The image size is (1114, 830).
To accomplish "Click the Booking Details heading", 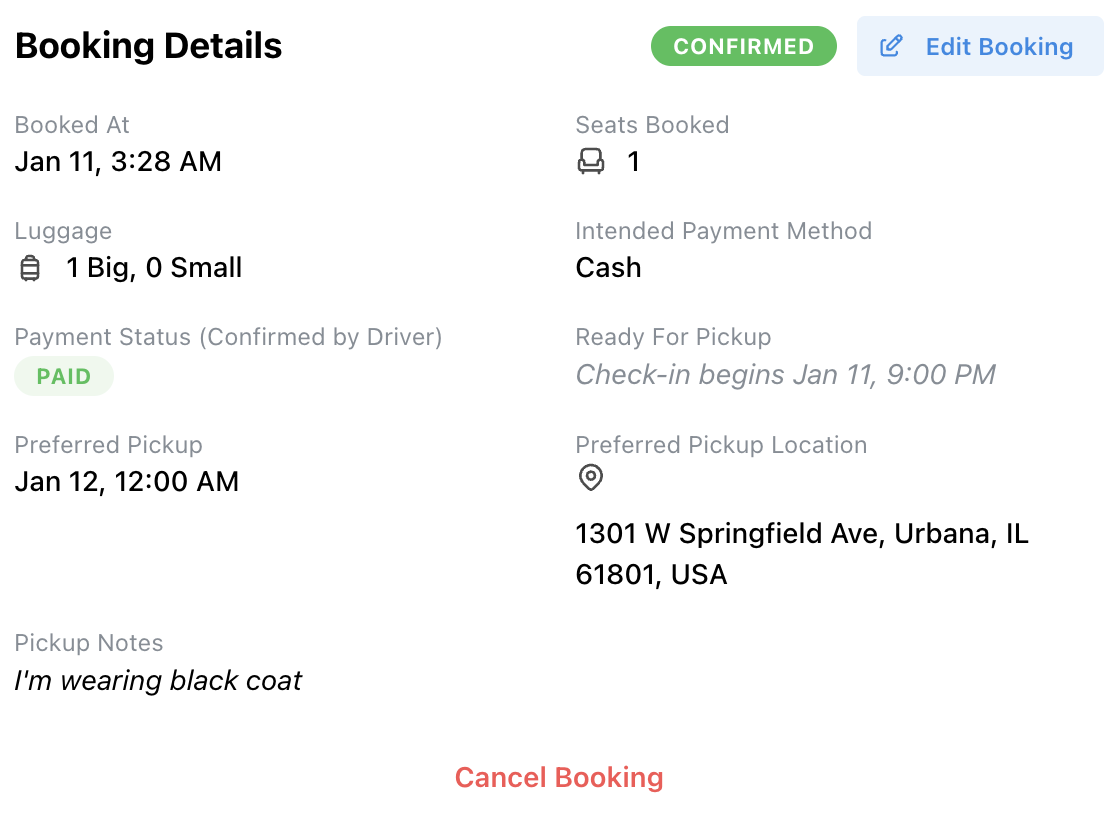I will (x=148, y=45).
